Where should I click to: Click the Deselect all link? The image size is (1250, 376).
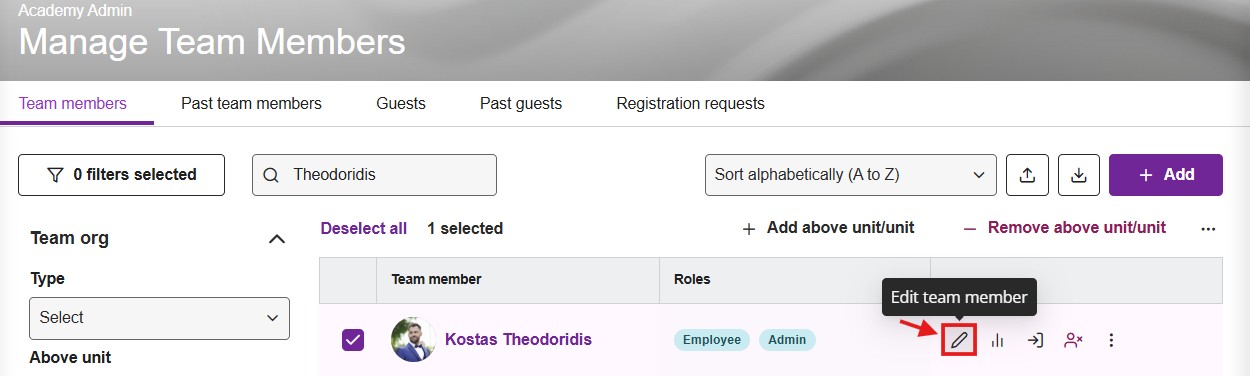(x=364, y=228)
